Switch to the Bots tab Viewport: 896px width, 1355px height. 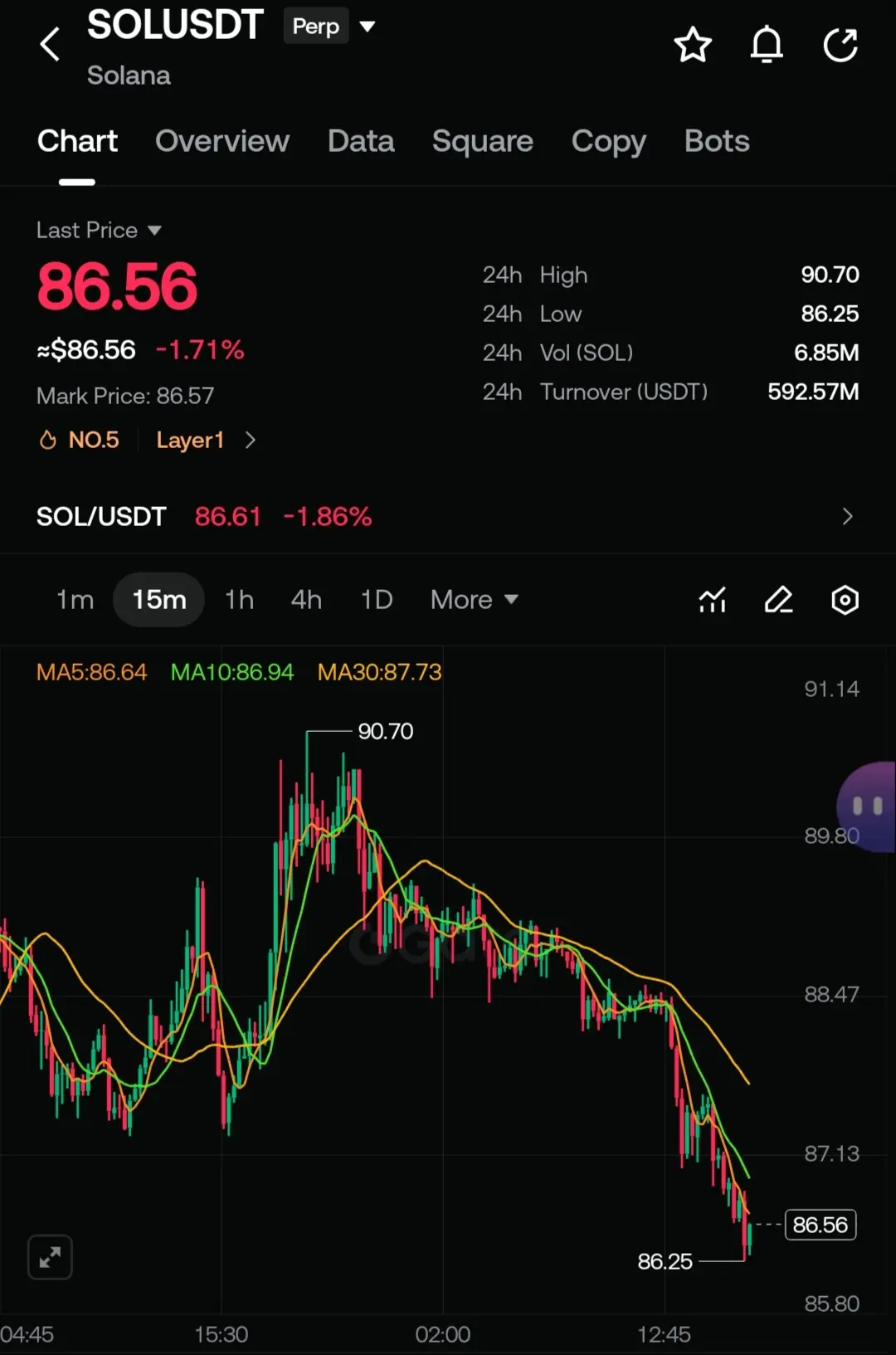click(x=717, y=141)
